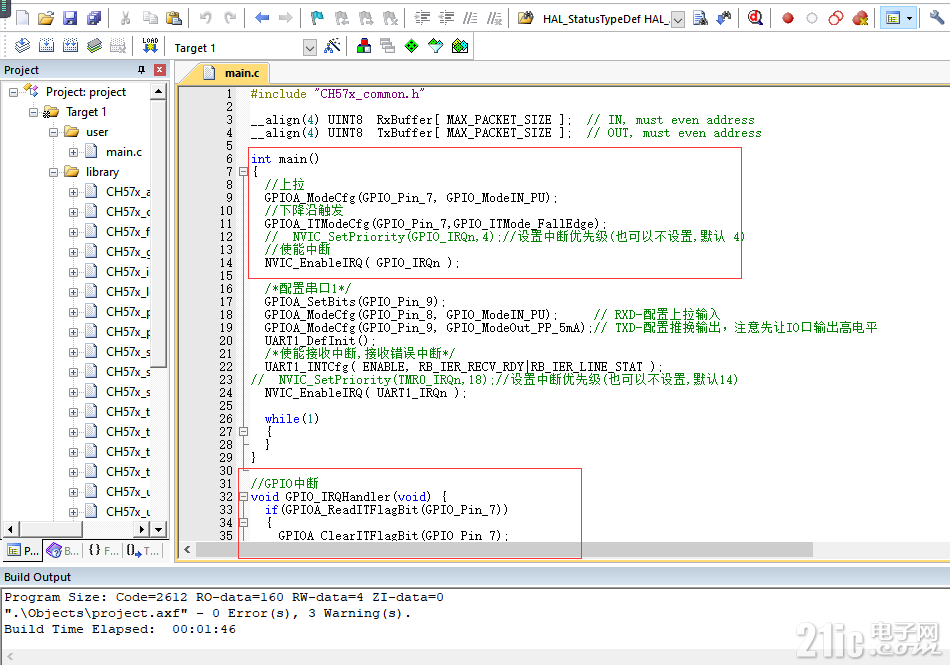Select the CH57x_c file in the tree

click(128, 212)
